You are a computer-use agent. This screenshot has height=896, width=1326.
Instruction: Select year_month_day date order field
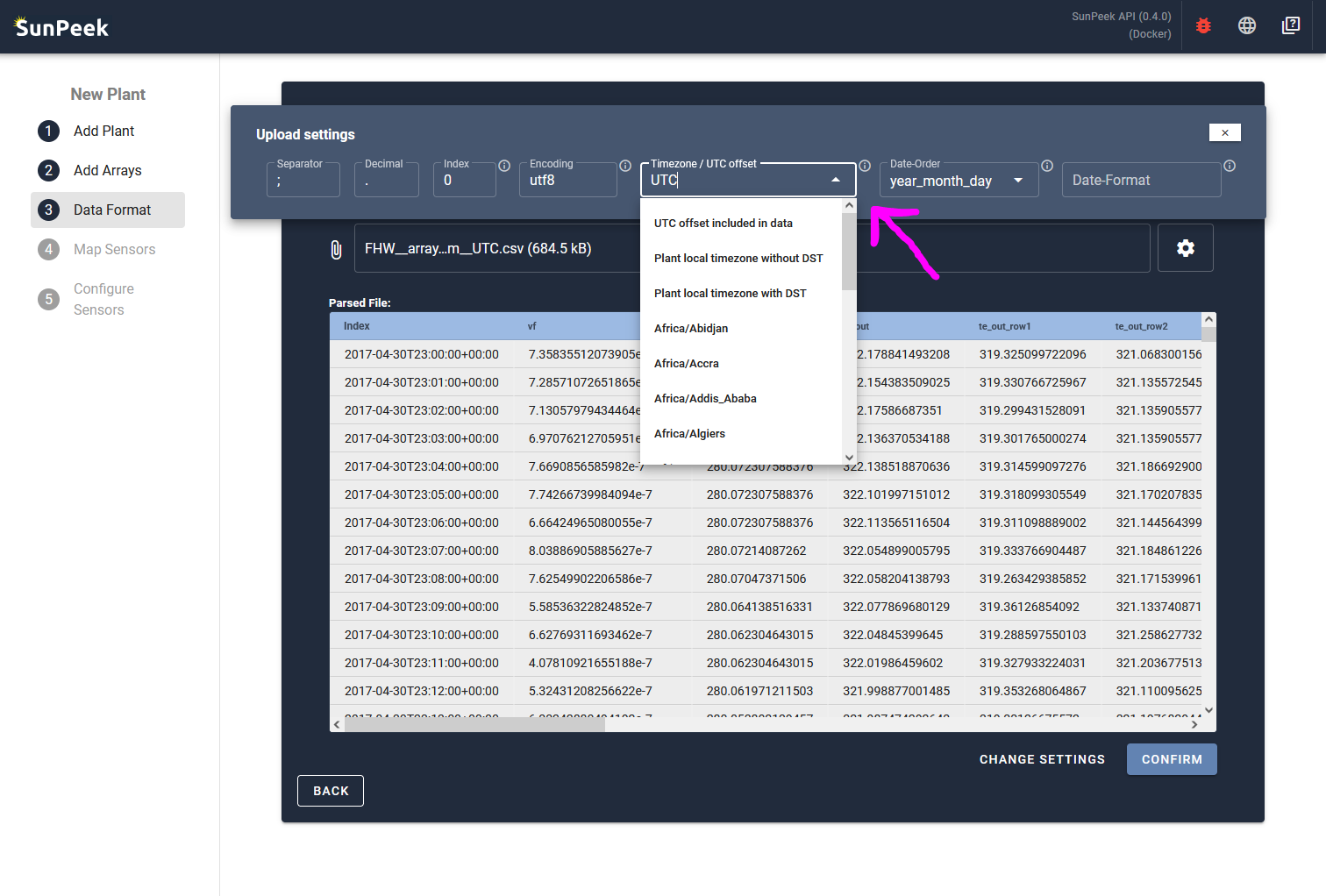[959, 180]
